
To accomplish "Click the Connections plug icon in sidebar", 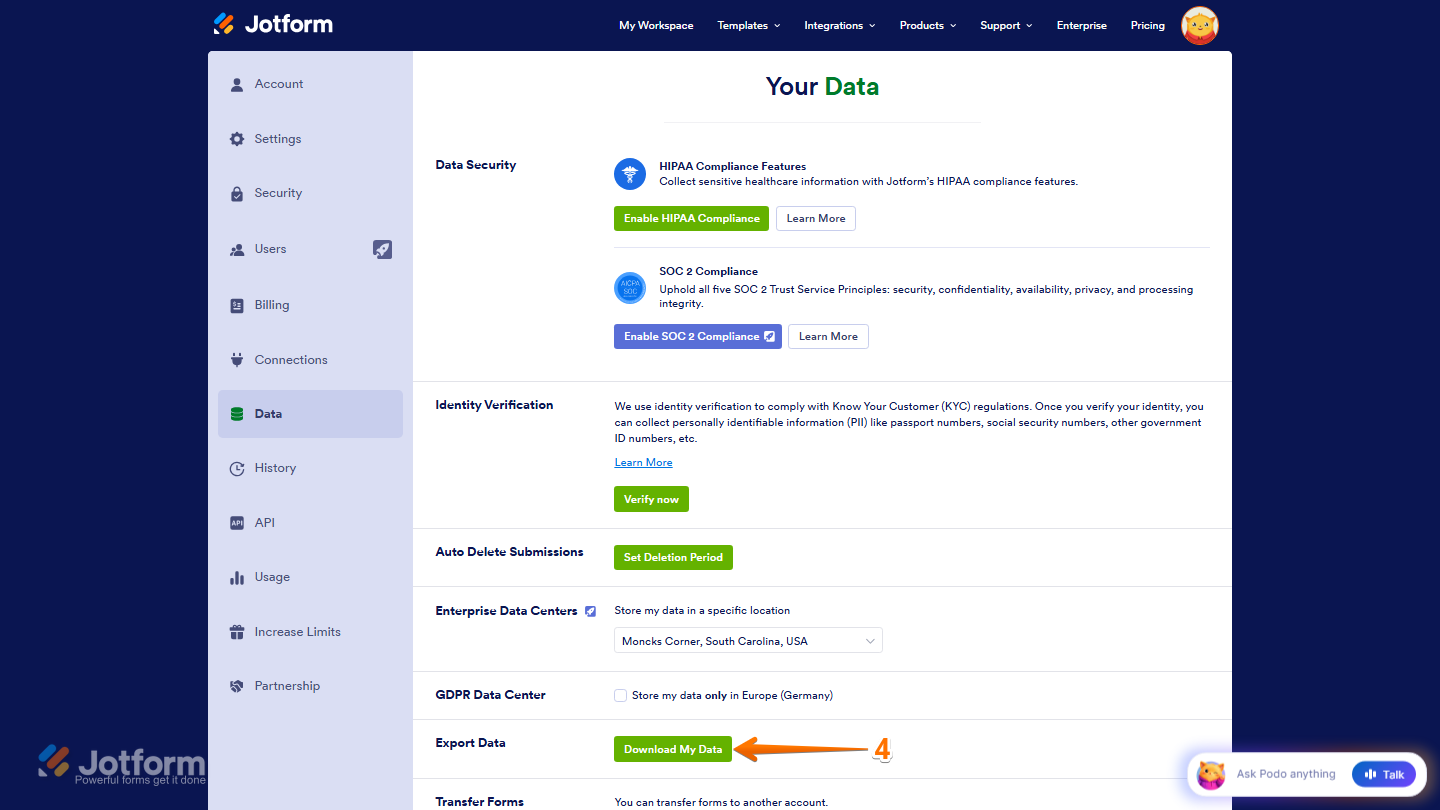I will point(237,360).
